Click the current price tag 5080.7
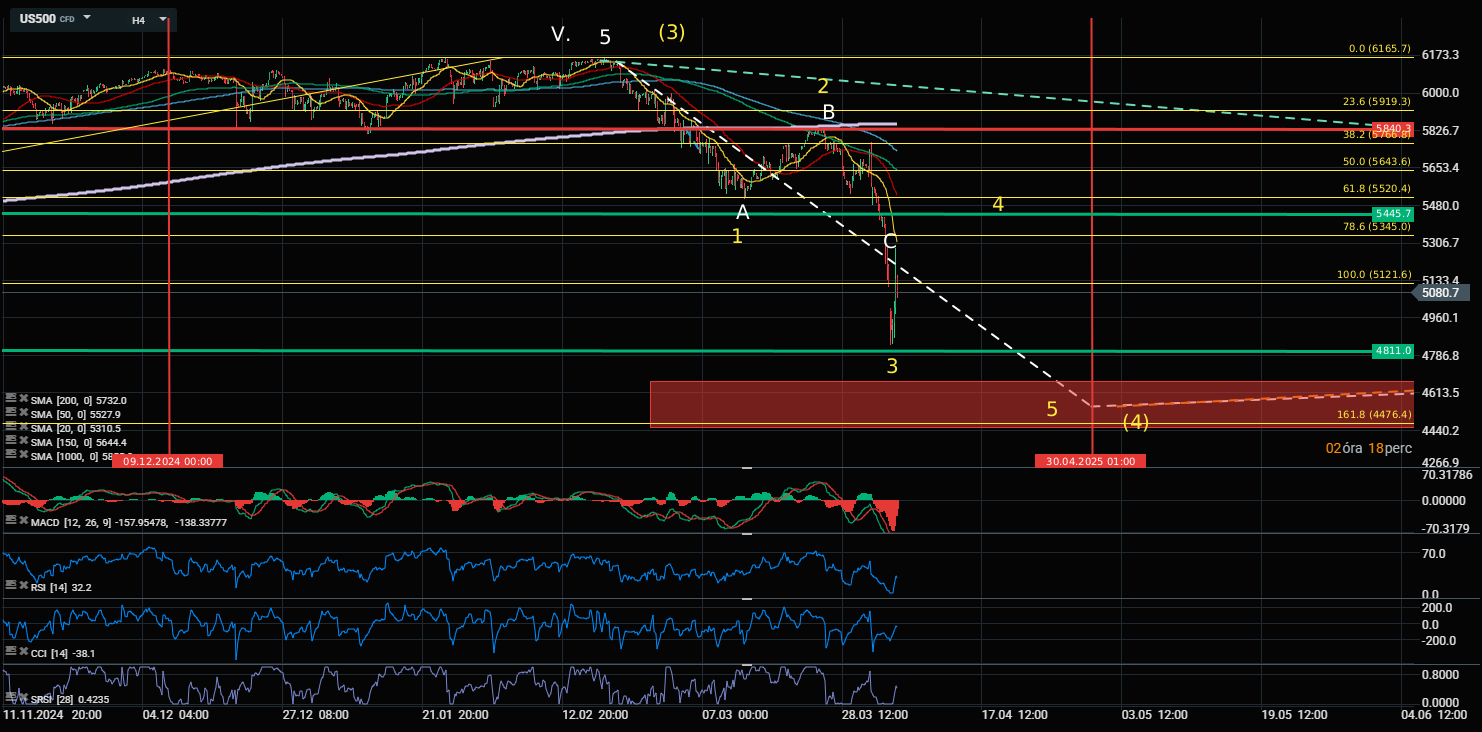 (1440, 293)
